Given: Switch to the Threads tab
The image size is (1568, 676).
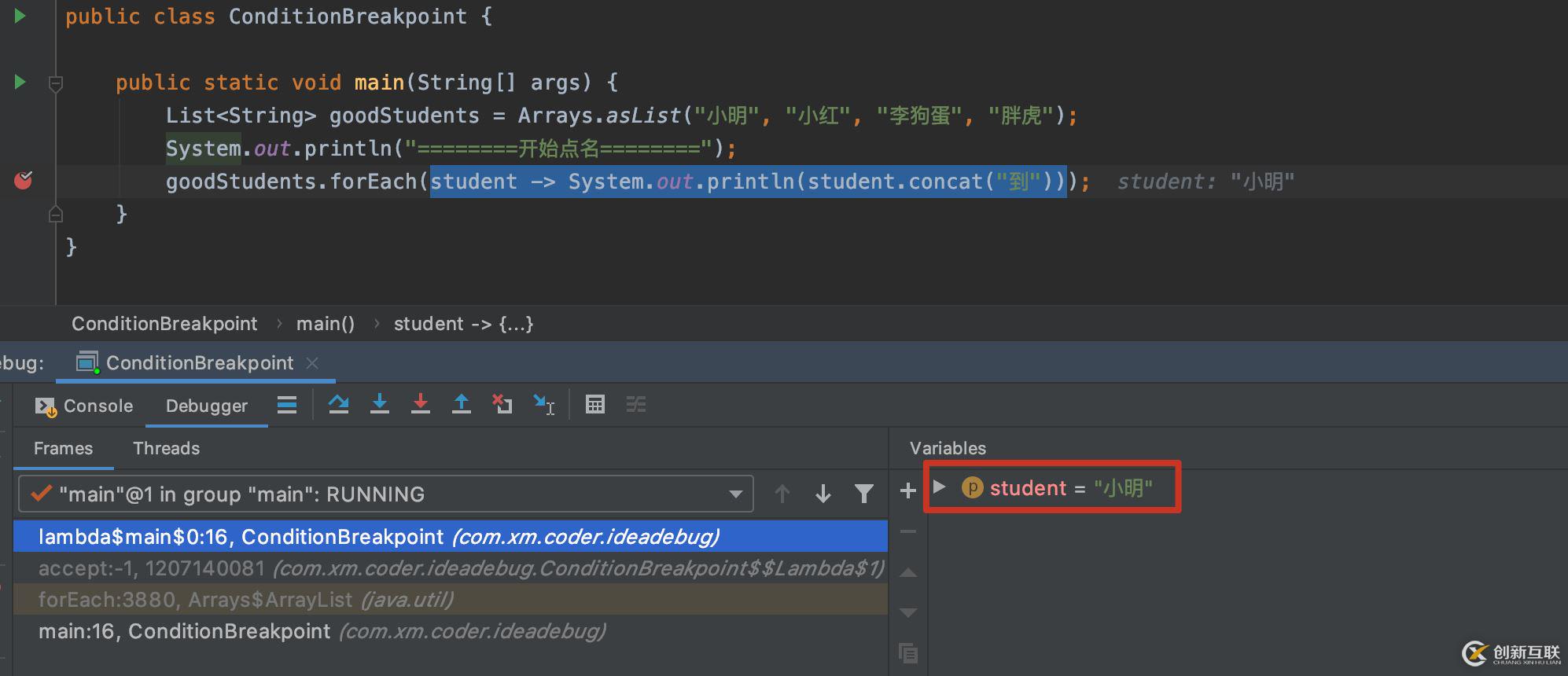Looking at the screenshot, I should click(x=166, y=448).
